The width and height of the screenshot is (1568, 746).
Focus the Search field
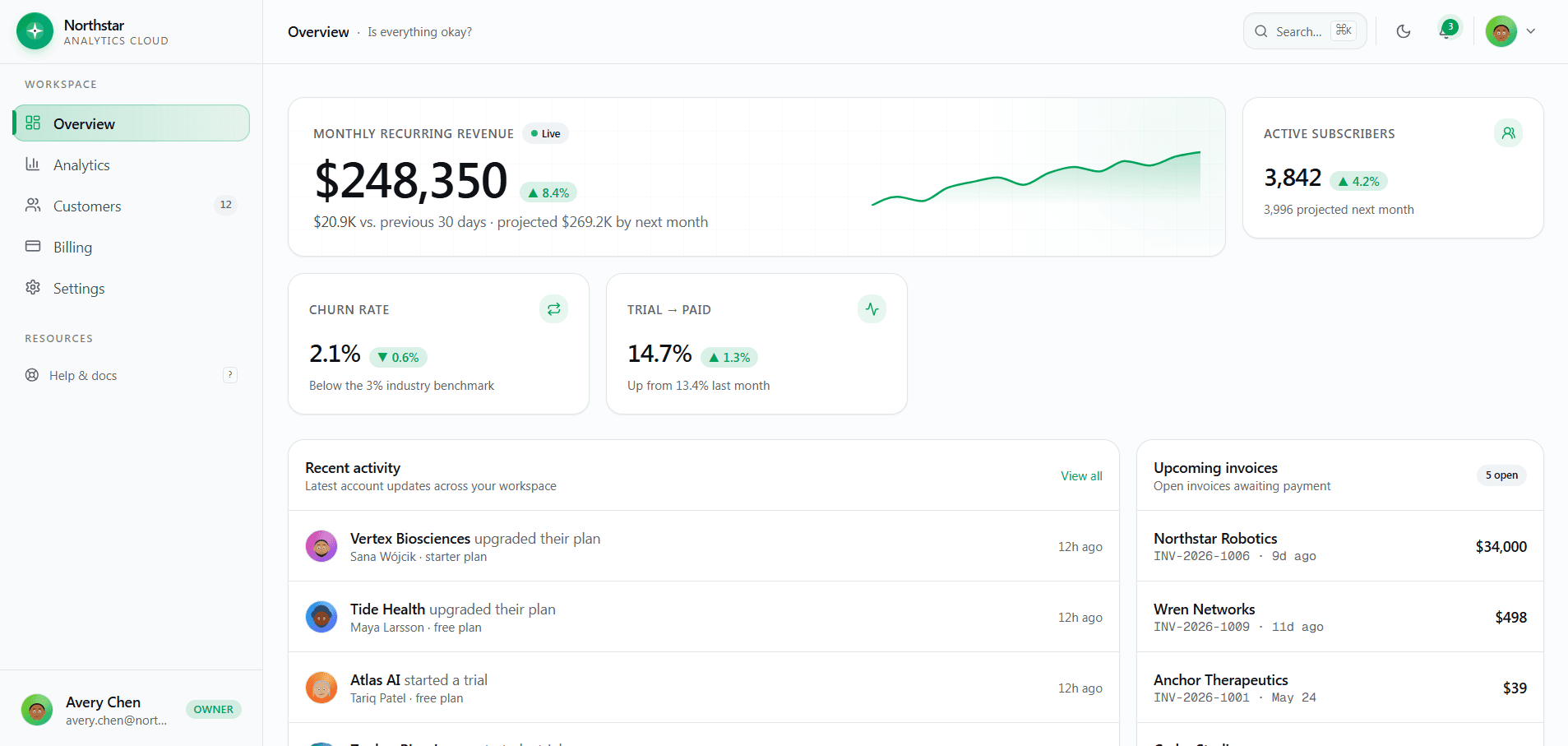[1305, 31]
